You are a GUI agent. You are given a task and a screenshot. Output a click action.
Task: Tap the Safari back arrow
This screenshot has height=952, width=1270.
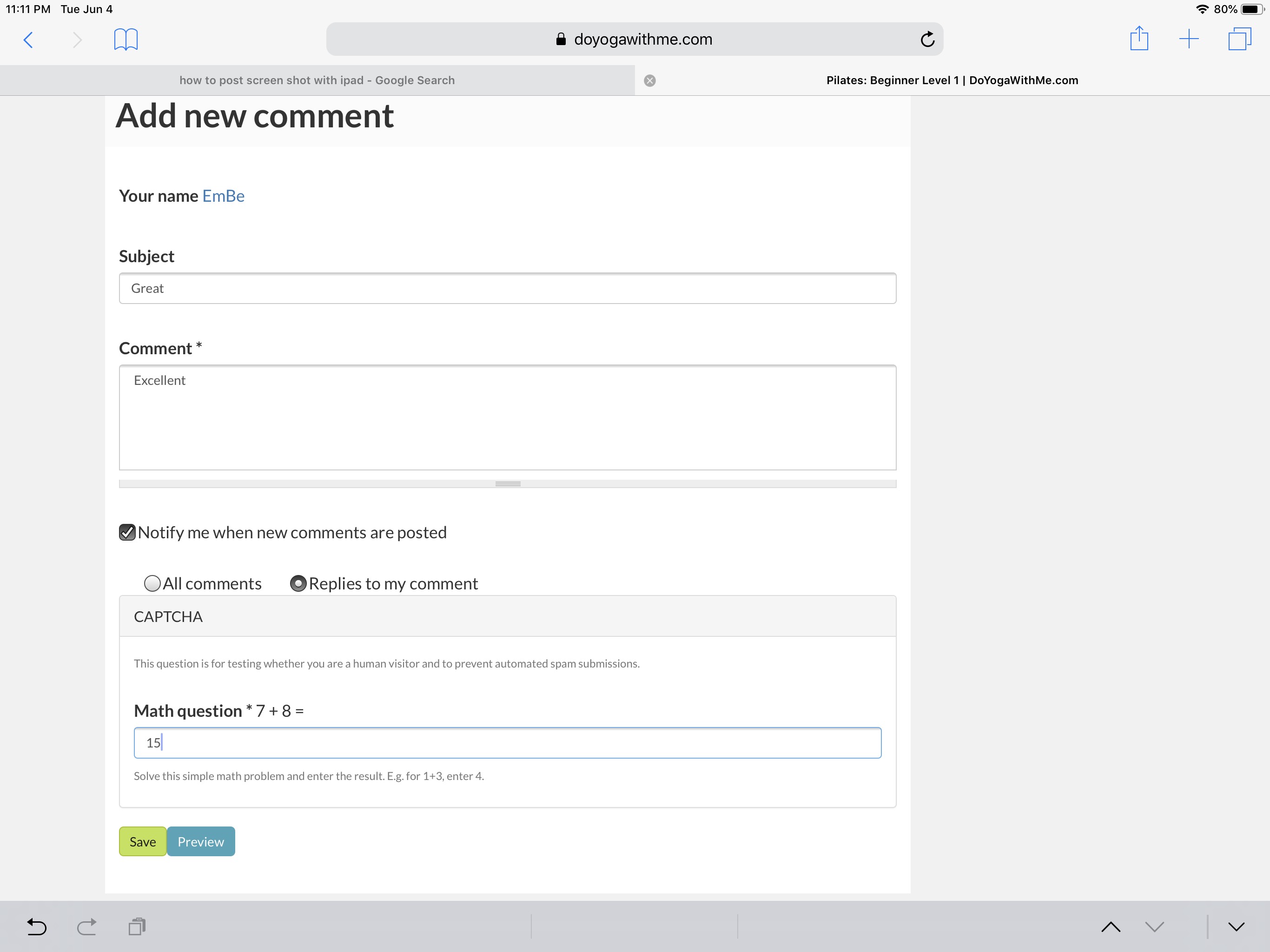pos(28,40)
